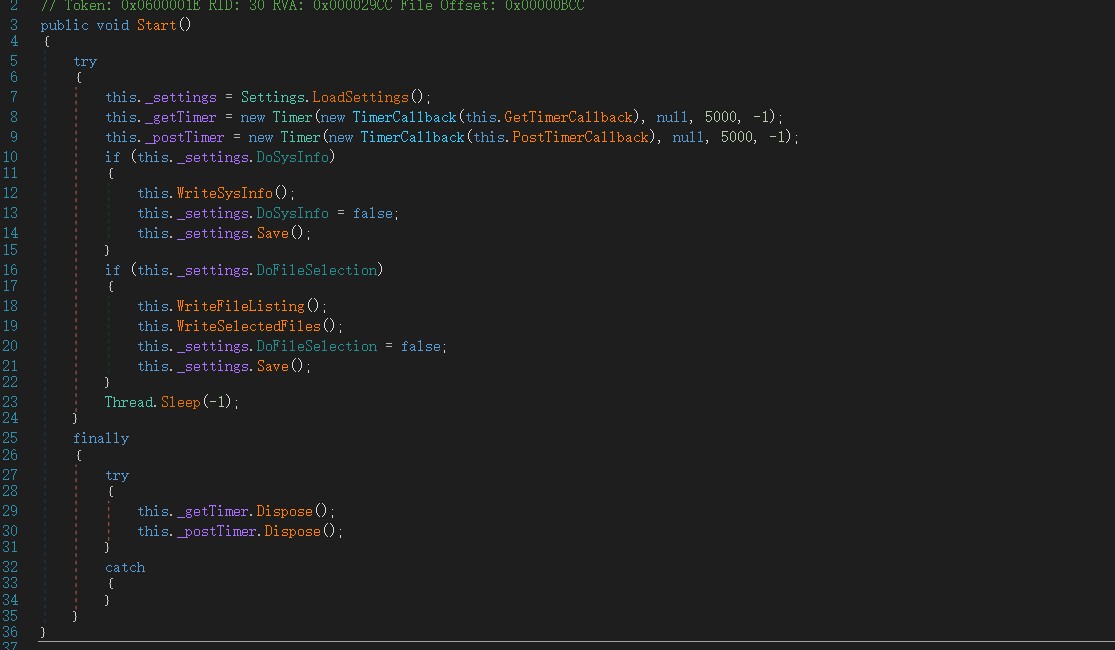Click the Save call on line 14
This screenshot has width=1115, height=650.
273,233
